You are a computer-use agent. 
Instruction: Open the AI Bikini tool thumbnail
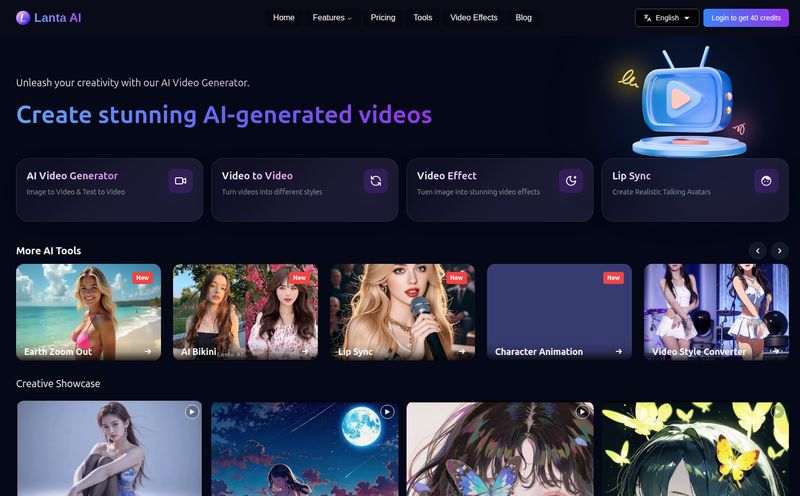[x=245, y=312]
